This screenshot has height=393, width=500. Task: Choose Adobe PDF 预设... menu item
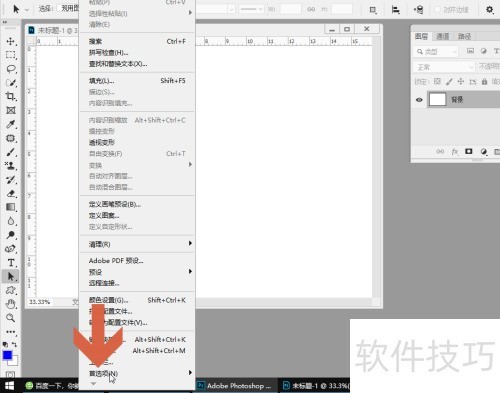coord(137,261)
